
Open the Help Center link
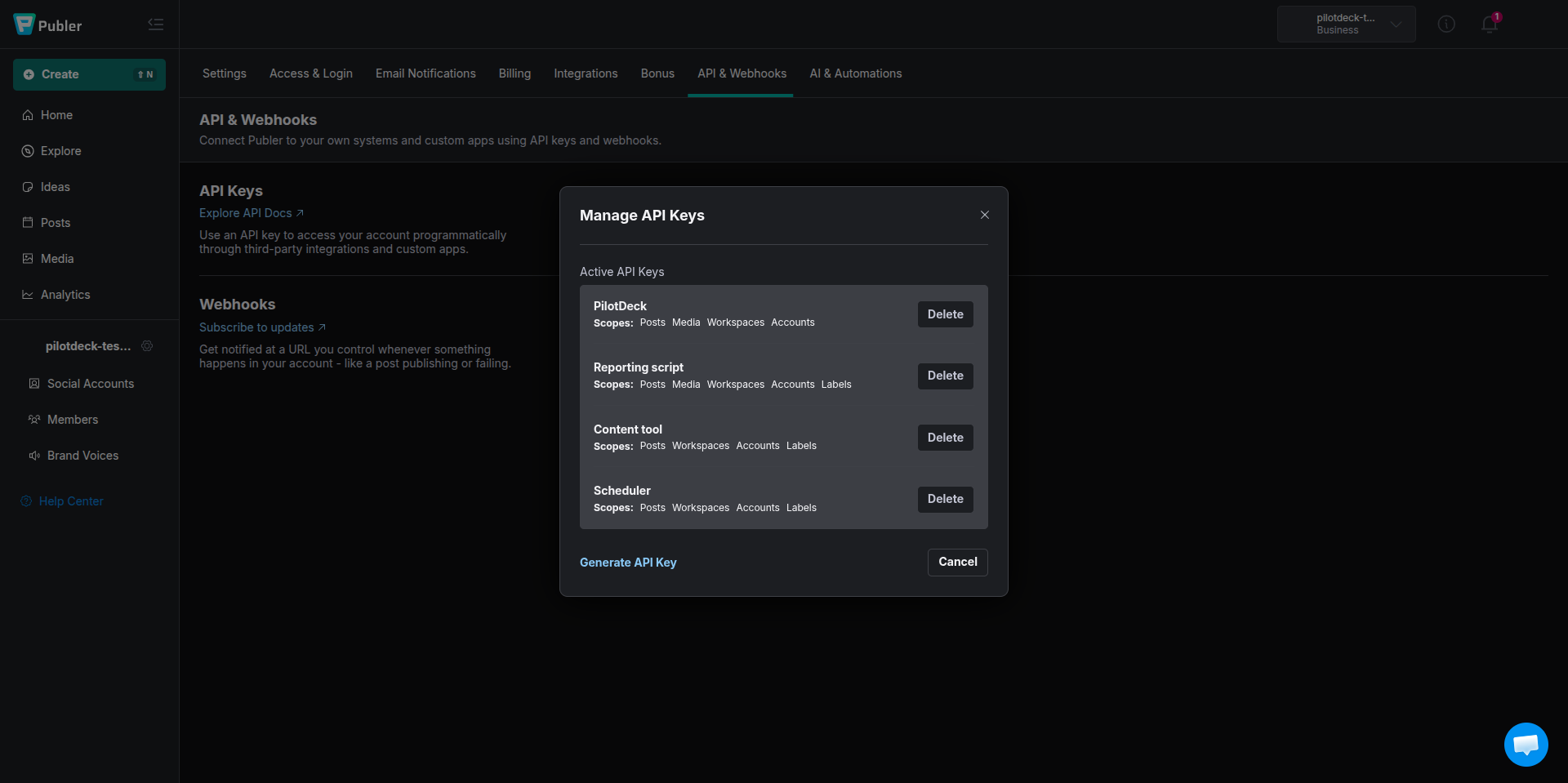click(x=62, y=501)
